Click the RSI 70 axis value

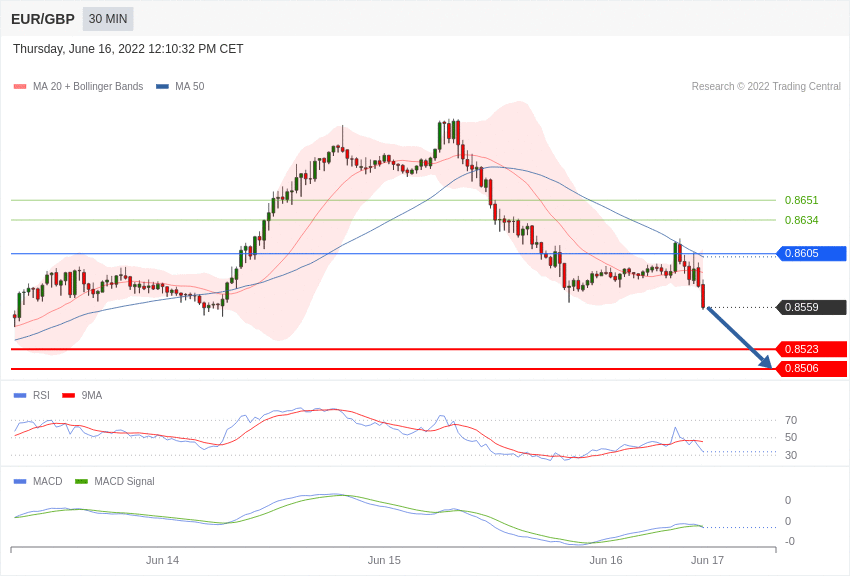(791, 420)
